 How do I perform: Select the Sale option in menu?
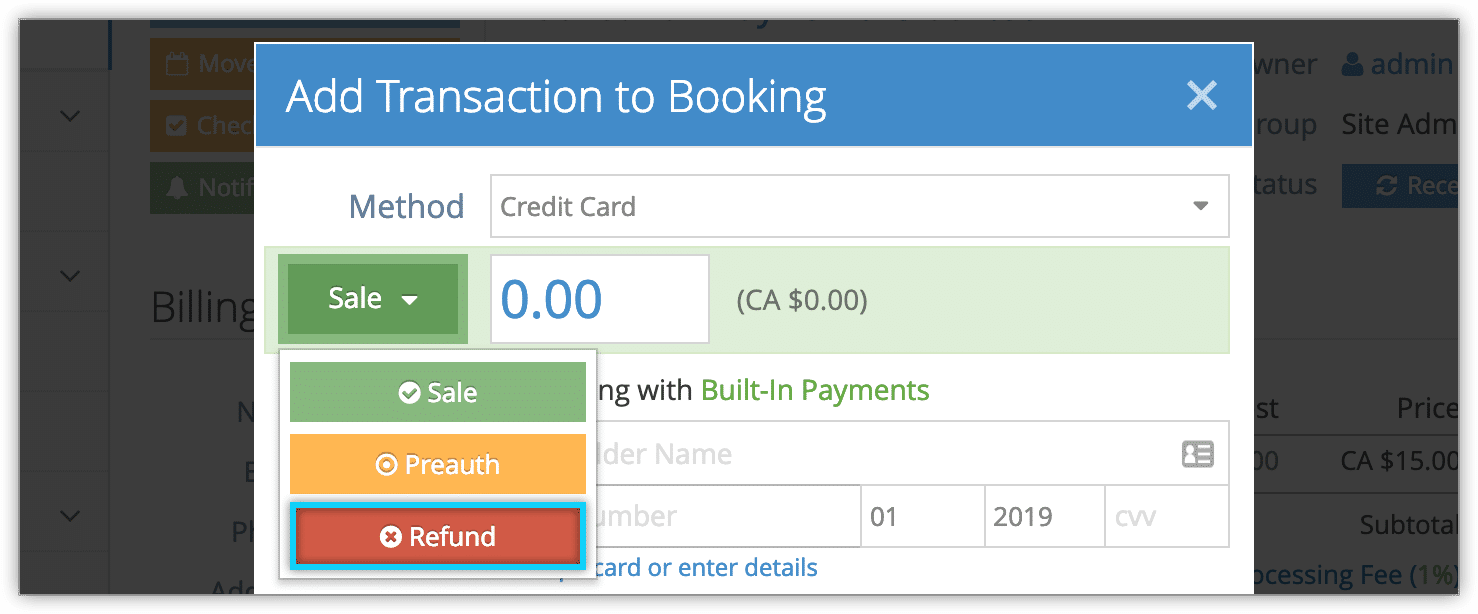pyautogui.click(x=438, y=393)
